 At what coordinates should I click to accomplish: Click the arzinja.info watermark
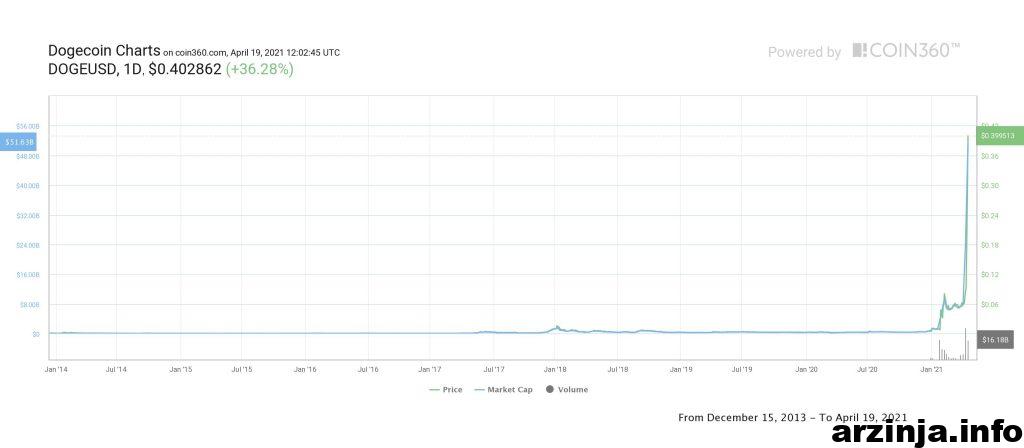925,432
